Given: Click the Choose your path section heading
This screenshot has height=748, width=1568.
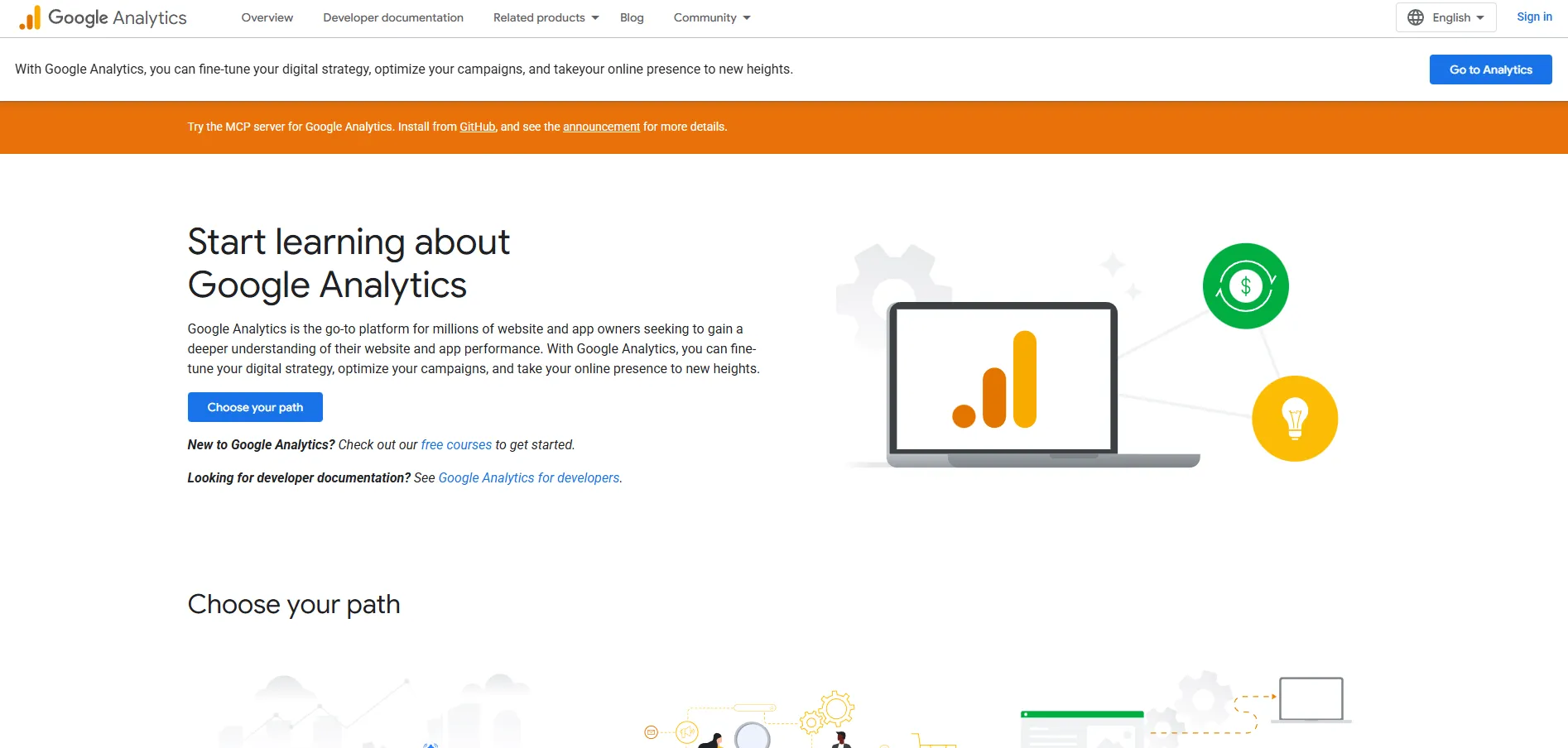Looking at the screenshot, I should [x=294, y=604].
